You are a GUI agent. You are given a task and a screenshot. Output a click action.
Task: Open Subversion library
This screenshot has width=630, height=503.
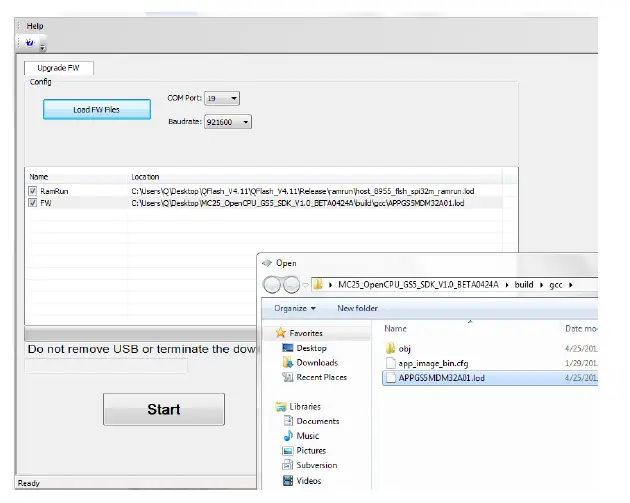tap(317, 465)
